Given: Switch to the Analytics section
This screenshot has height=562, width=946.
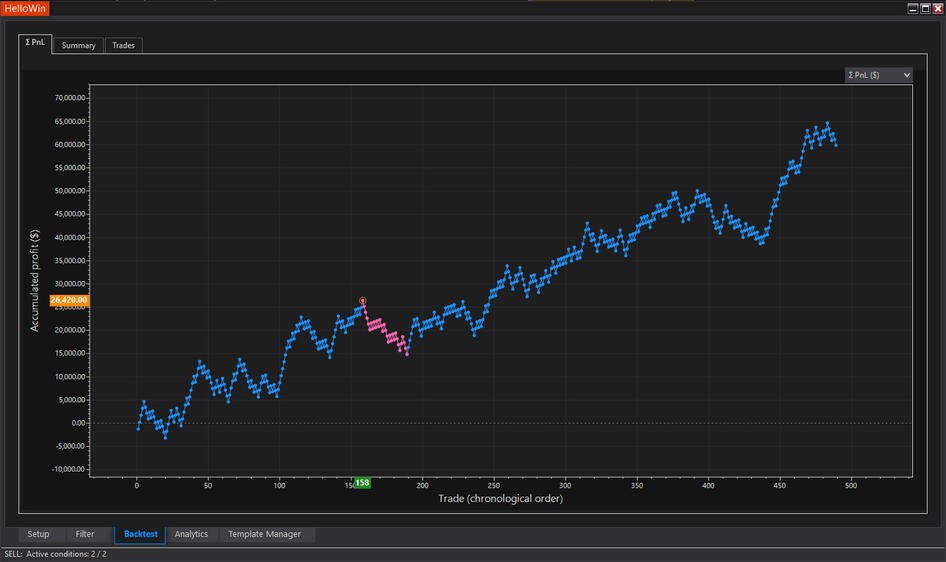Looking at the screenshot, I should tap(191, 534).
